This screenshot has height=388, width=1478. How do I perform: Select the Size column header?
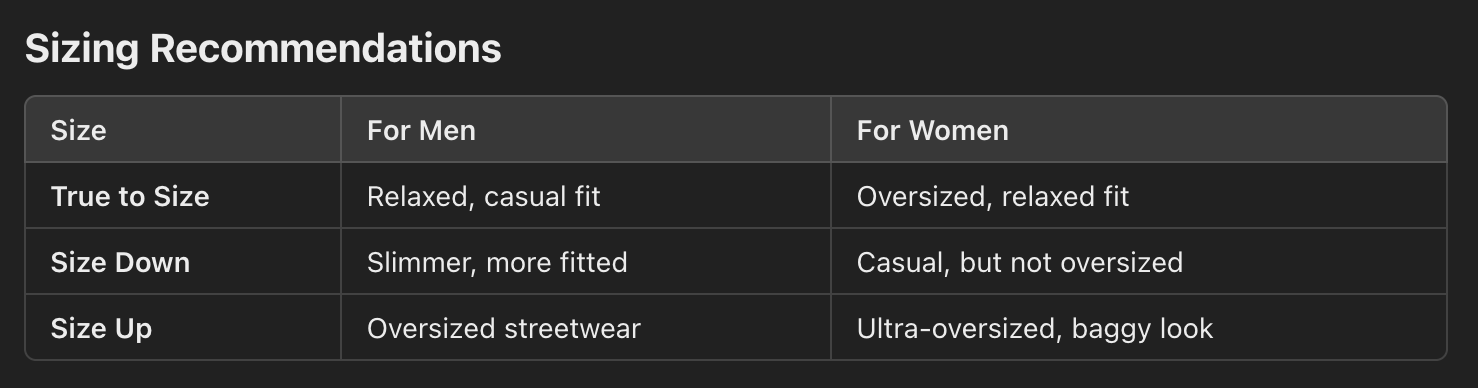click(x=78, y=130)
